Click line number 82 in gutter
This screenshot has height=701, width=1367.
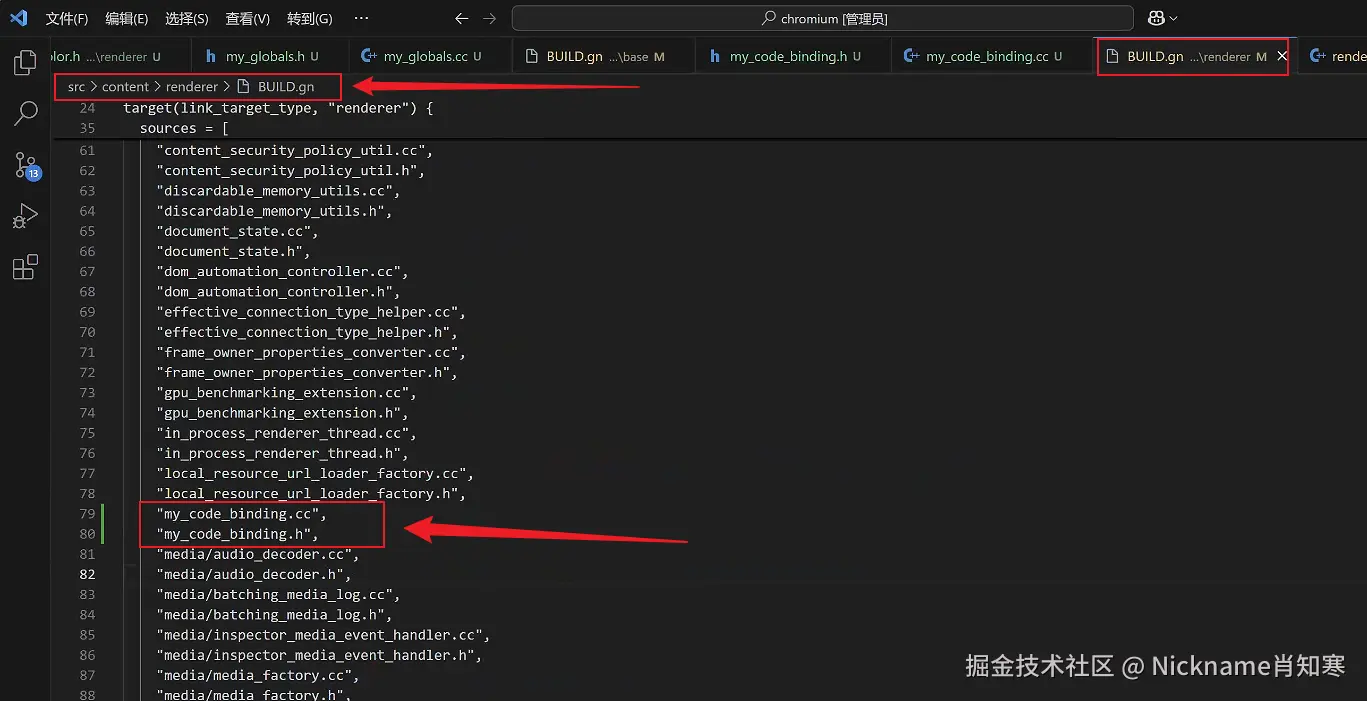tap(87, 574)
